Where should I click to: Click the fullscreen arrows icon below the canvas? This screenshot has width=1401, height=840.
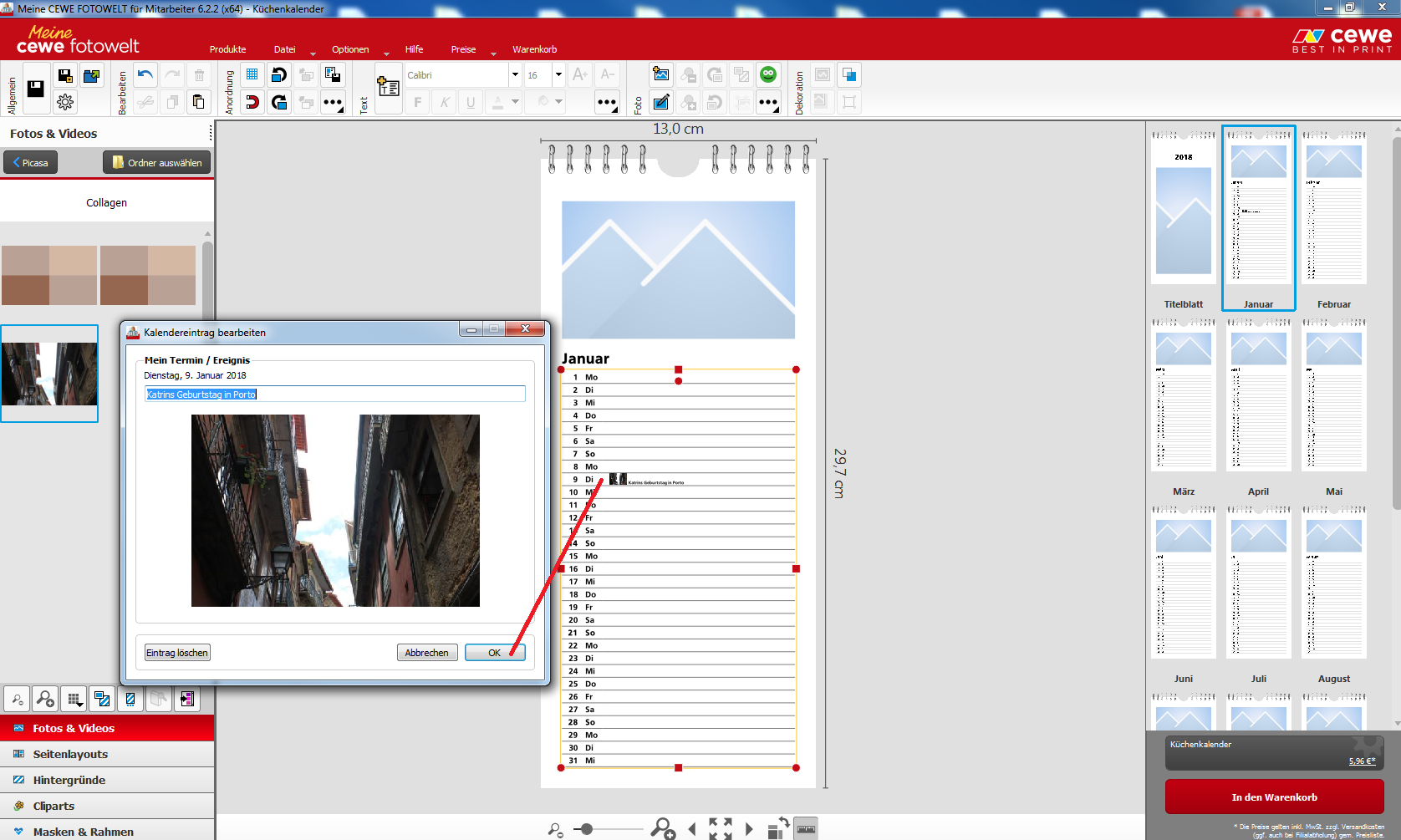720,828
